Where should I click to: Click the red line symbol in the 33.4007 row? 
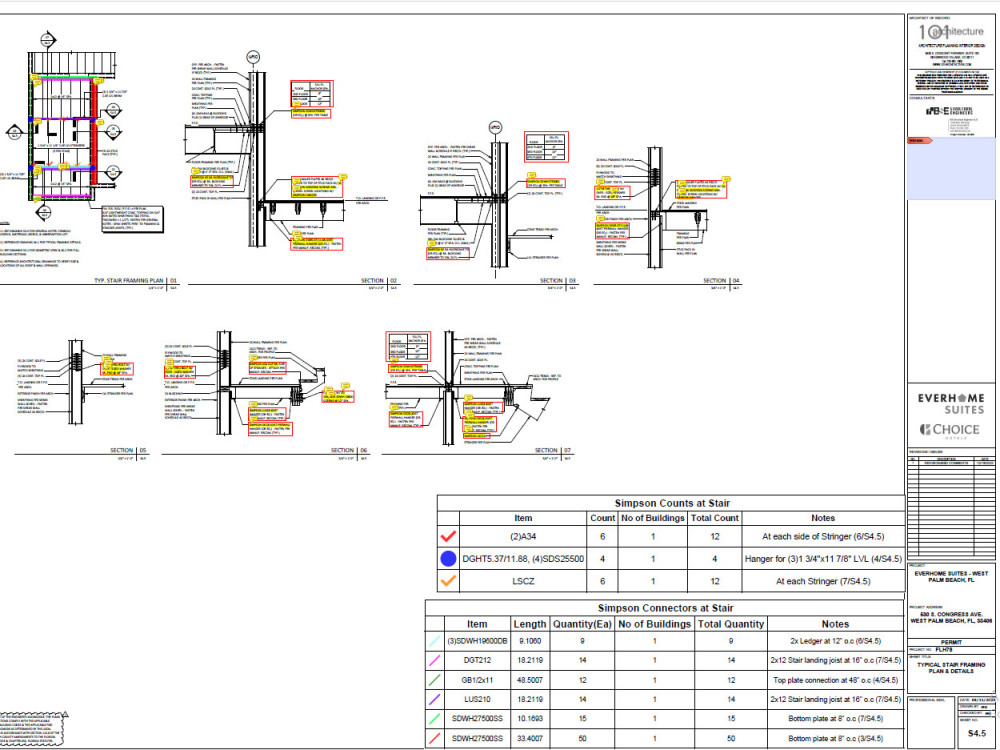click(434, 739)
